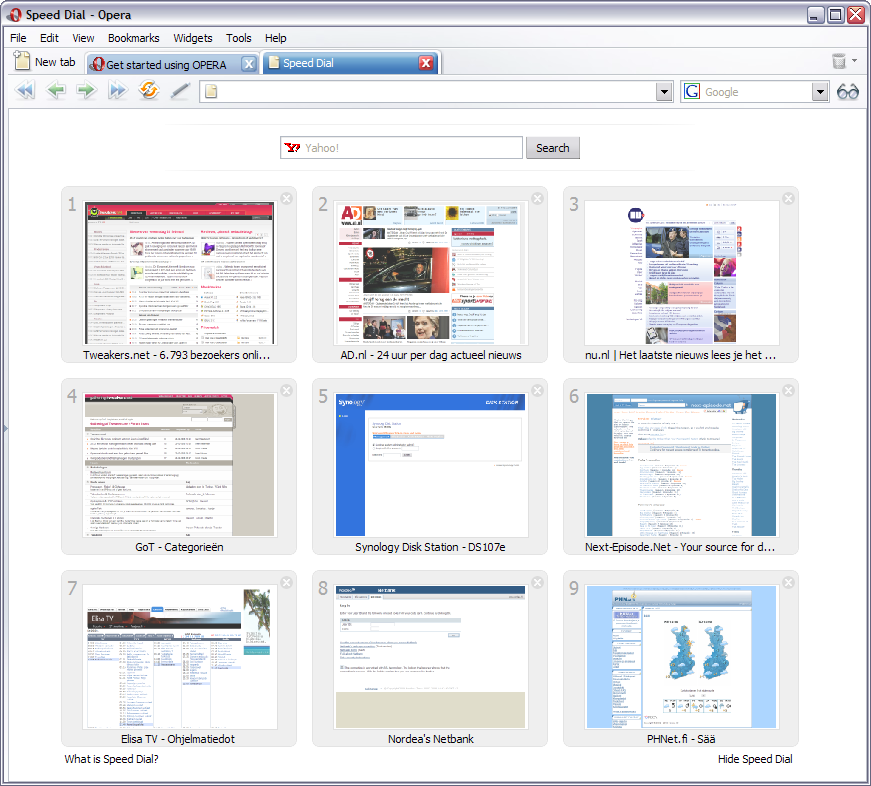Click the Search button beside Yahoo! field
Image resolution: width=871 pixels, height=786 pixels.
(x=552, y=148)
